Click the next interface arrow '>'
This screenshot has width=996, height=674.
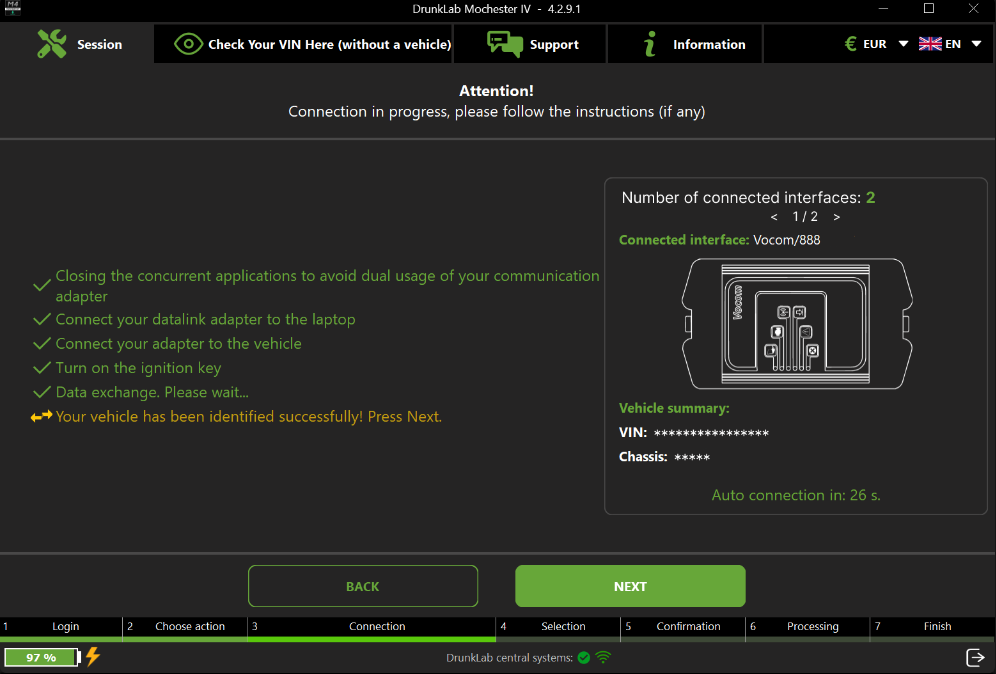click(x=837, y=217)
